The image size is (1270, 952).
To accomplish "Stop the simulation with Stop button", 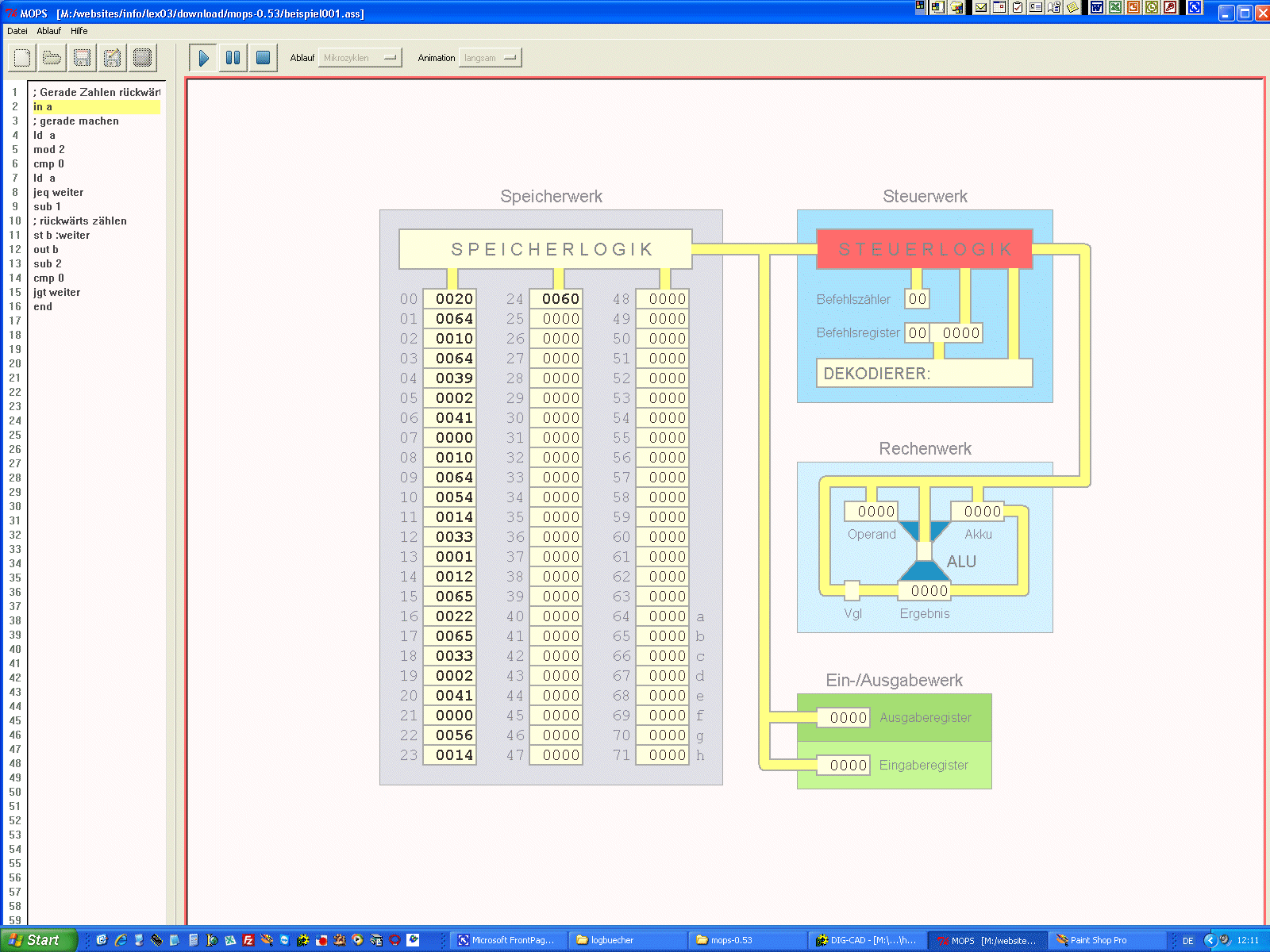I will [x=263, y=58].
